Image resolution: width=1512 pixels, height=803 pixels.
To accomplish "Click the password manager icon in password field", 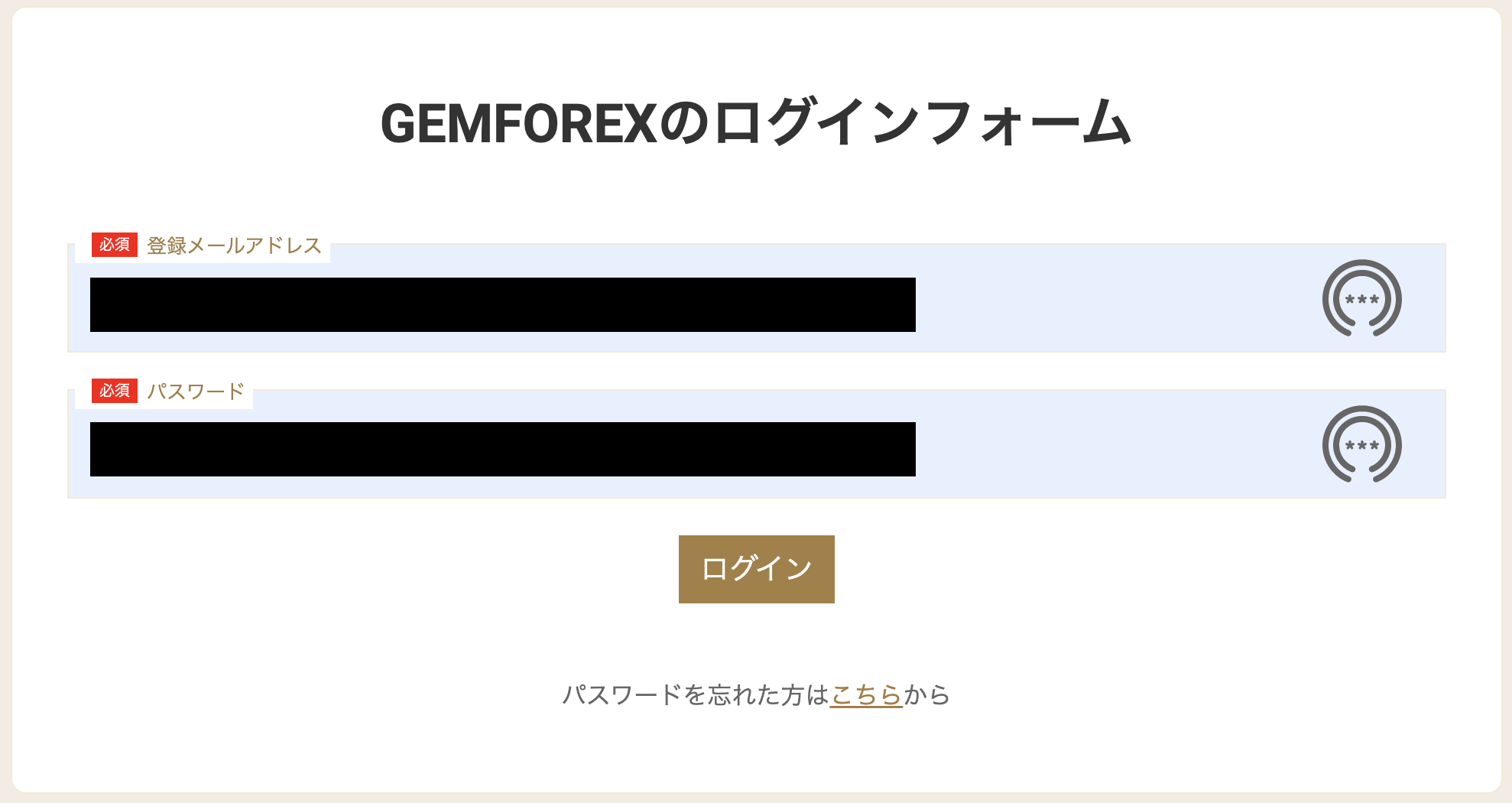I will (x=1361, y=444).
